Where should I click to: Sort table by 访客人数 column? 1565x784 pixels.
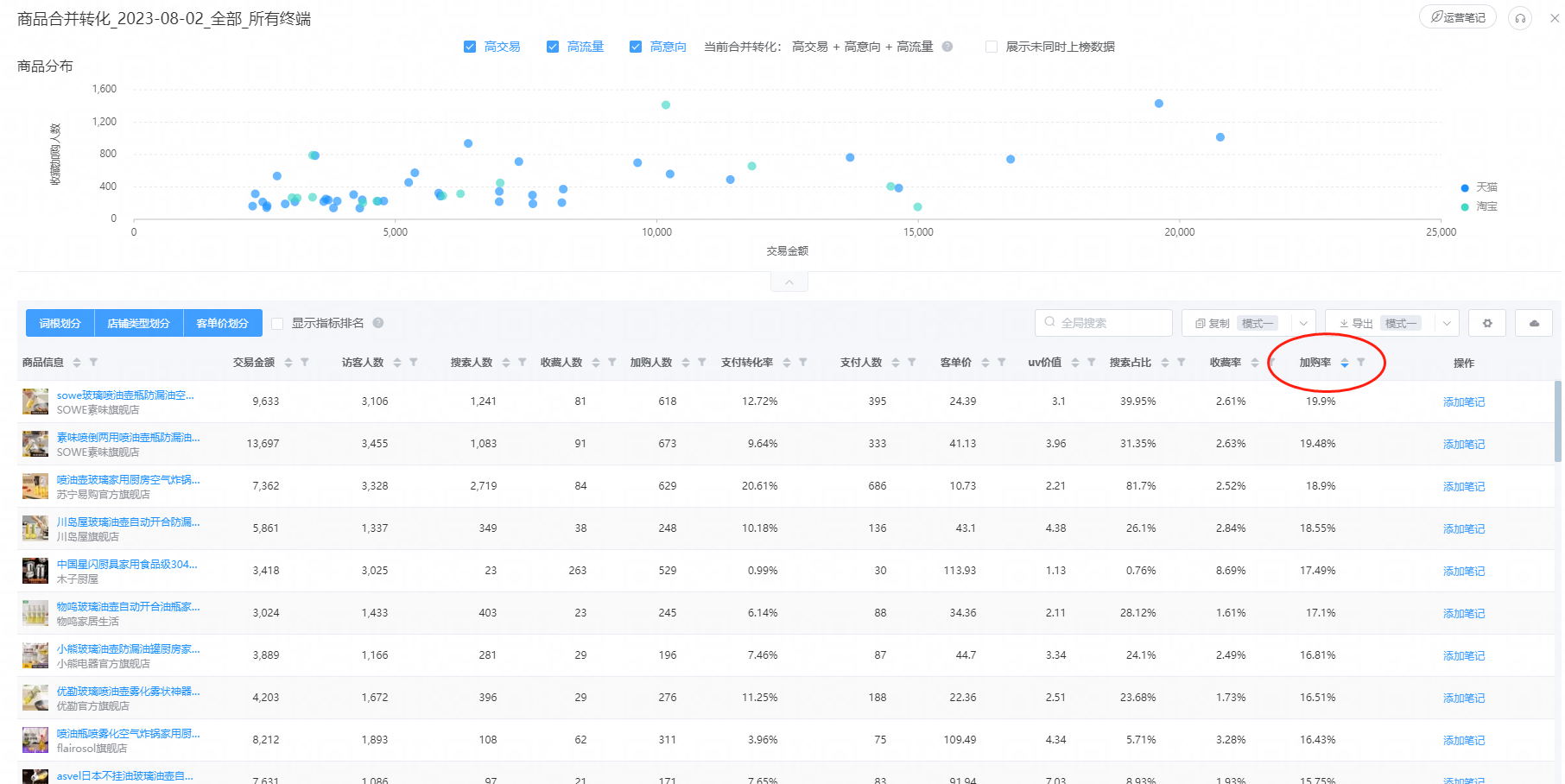pyautogui.click(x=397, y=363)
